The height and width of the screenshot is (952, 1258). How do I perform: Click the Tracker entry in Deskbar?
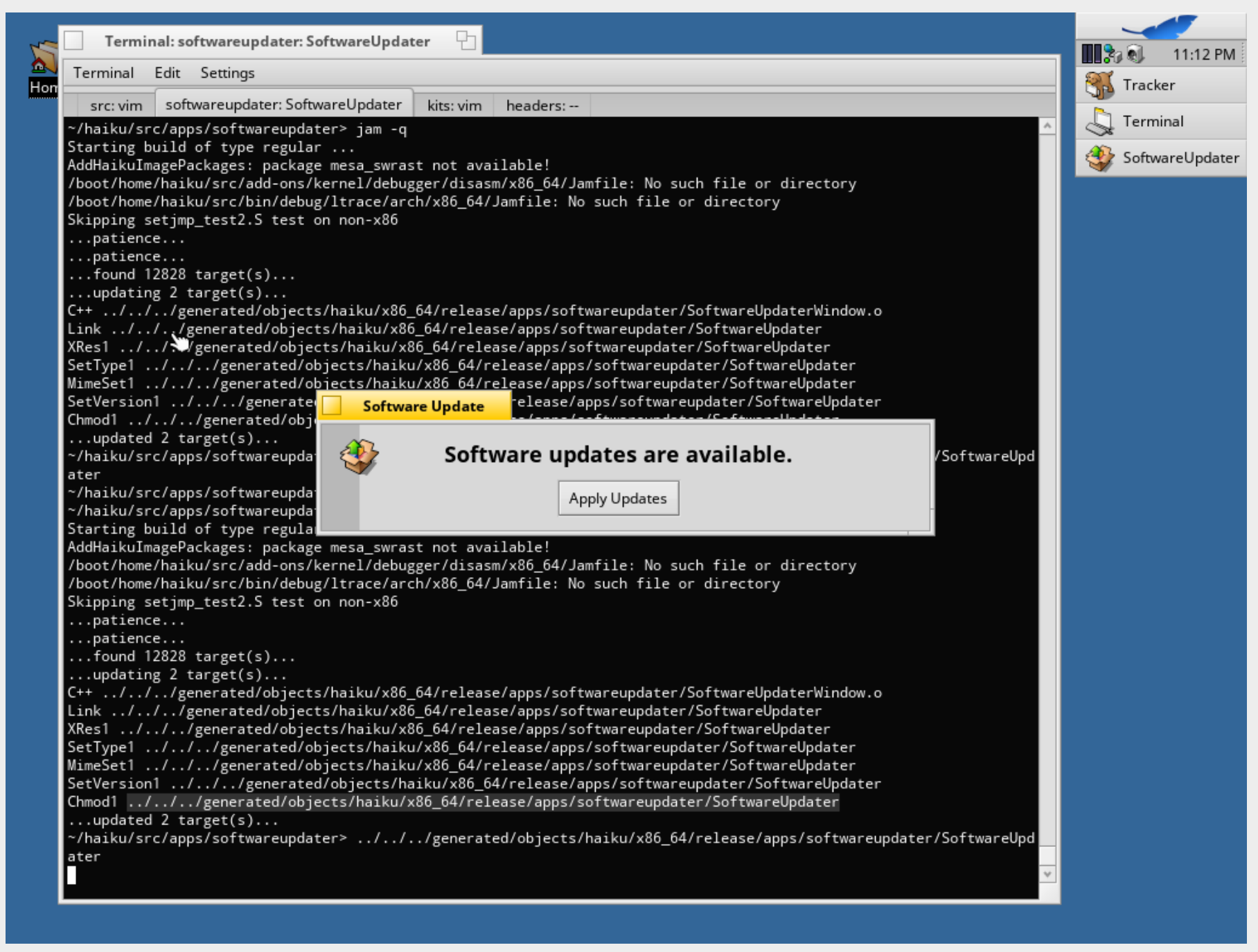(1161, 85)
